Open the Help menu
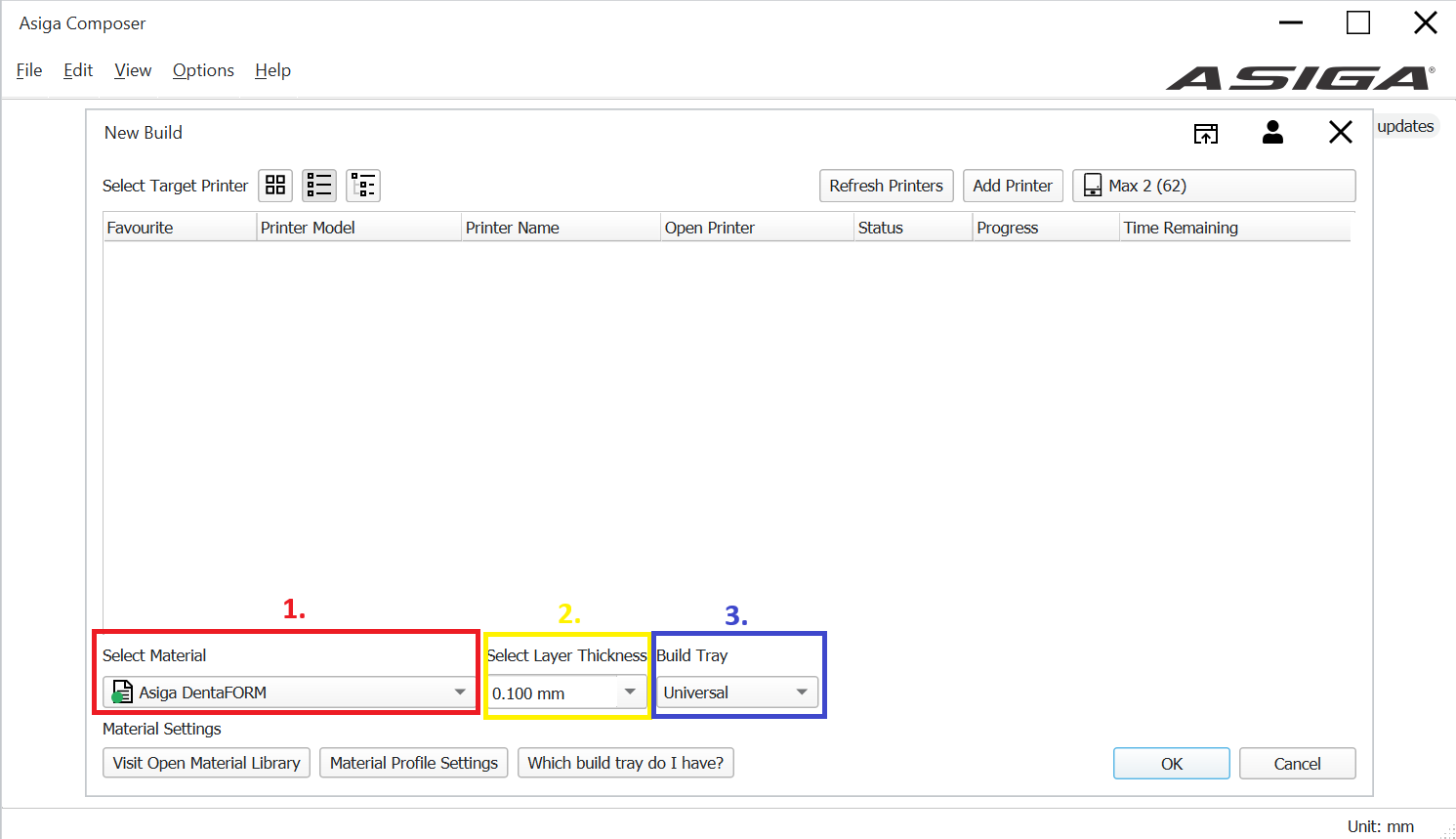The width and height of the screenshot is (1456, 839). click(x=272, y=70)
